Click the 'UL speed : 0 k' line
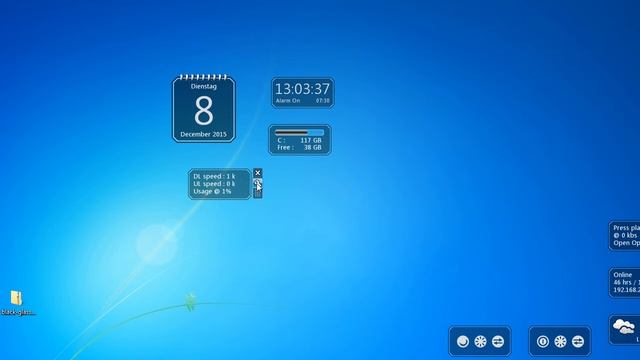640x360 pixels. coord(214,184)
